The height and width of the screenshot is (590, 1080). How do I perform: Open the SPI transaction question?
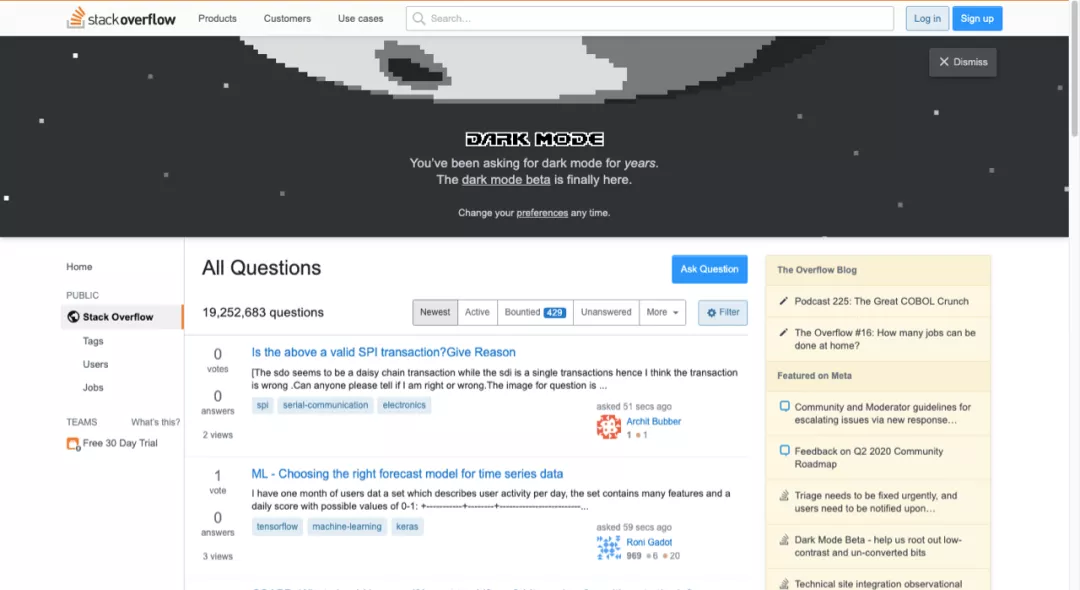tap(383, 352)
